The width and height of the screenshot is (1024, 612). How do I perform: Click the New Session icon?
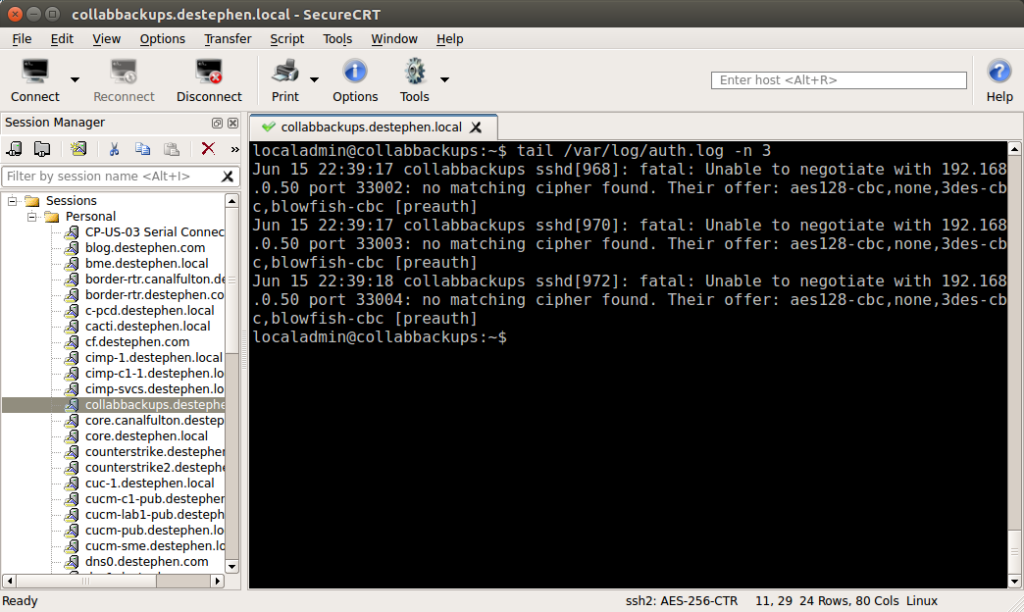[78, 149]
